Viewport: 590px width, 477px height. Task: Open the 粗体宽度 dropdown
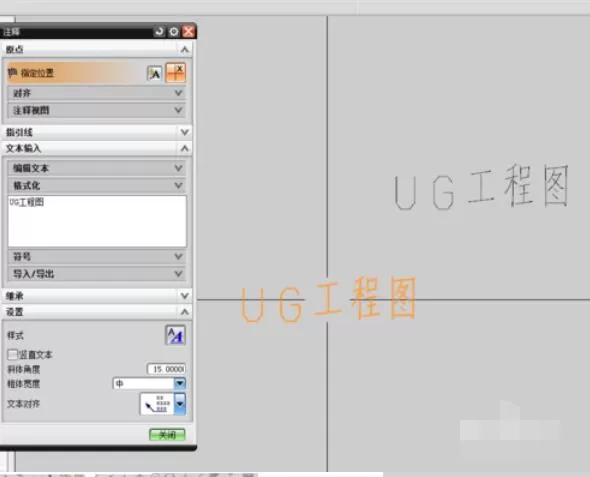(149, 384)
